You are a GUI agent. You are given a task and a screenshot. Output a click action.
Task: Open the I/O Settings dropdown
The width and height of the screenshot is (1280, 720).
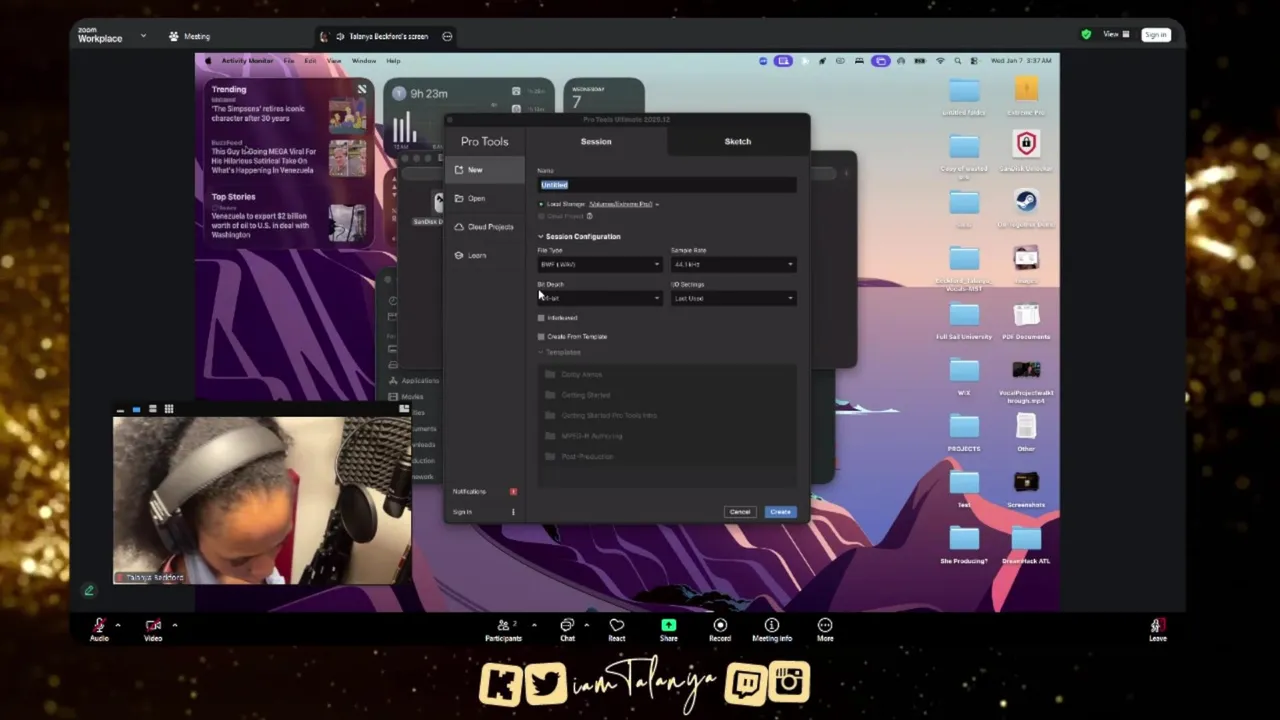click(x=733, y=299)
